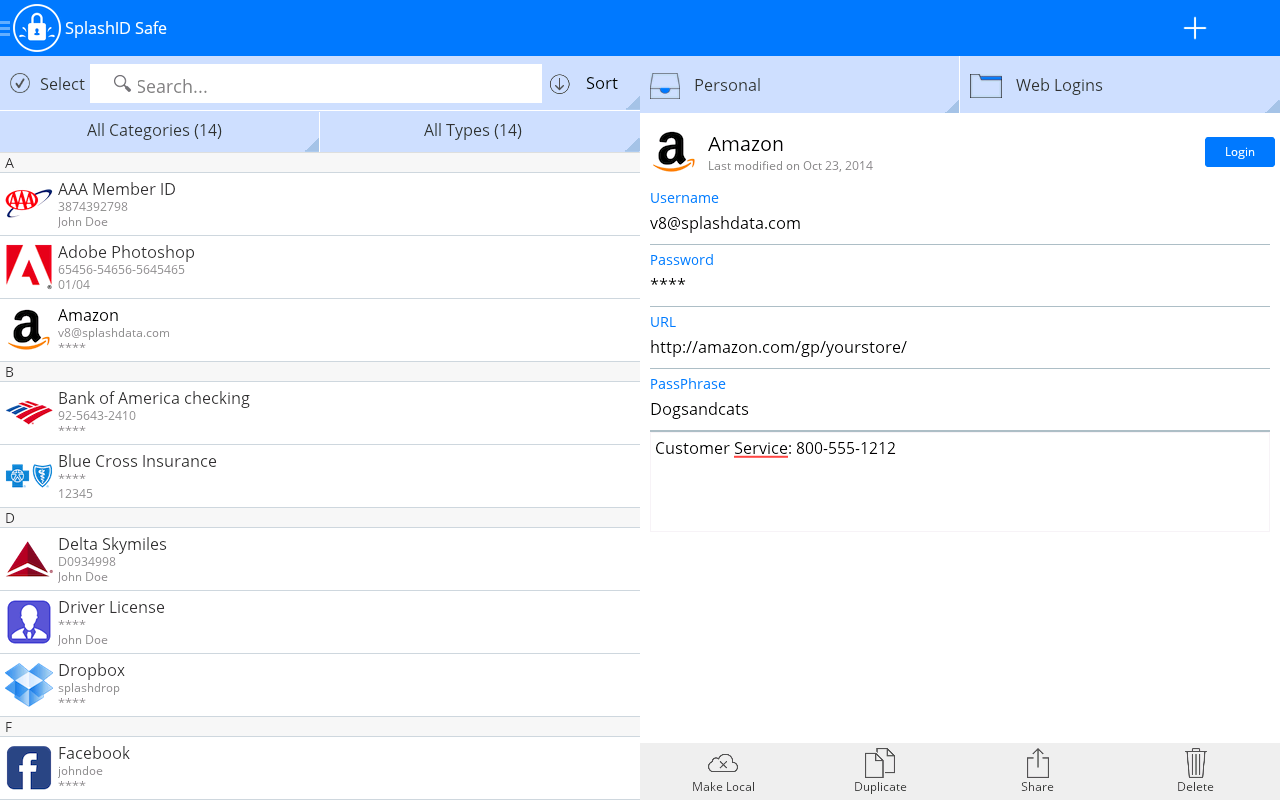Viewport: 1280px width, 800px height.
Task: Open the Bank of America checking record
Action: (x=320, y=413)
